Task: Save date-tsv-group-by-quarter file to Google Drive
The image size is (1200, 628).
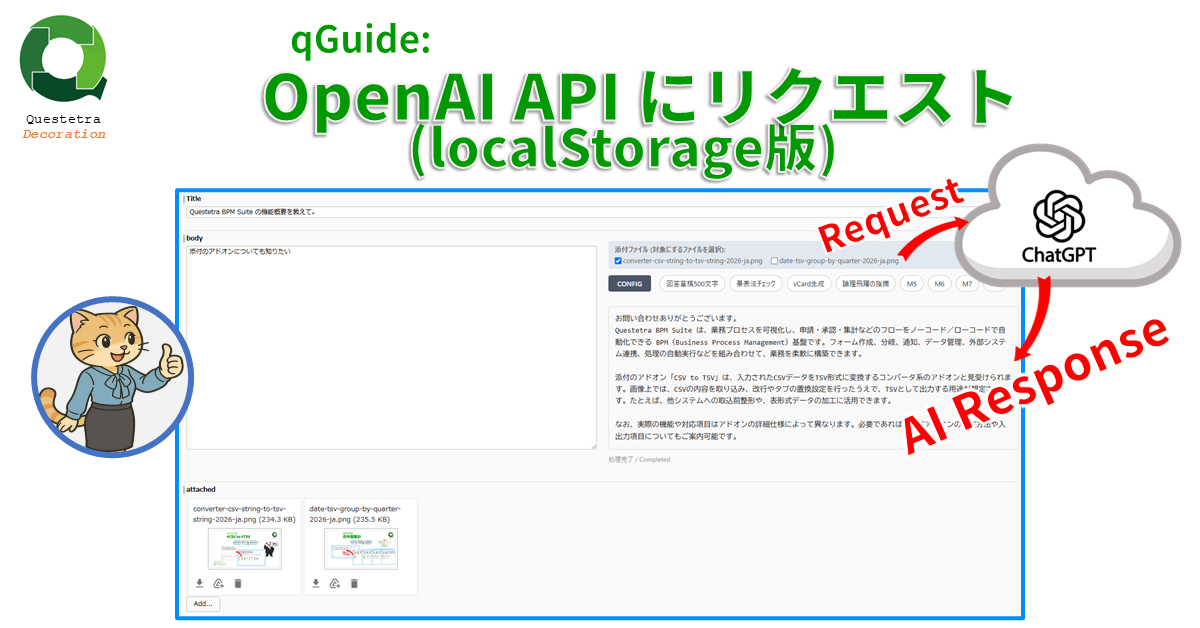Action: coord(334,583)
